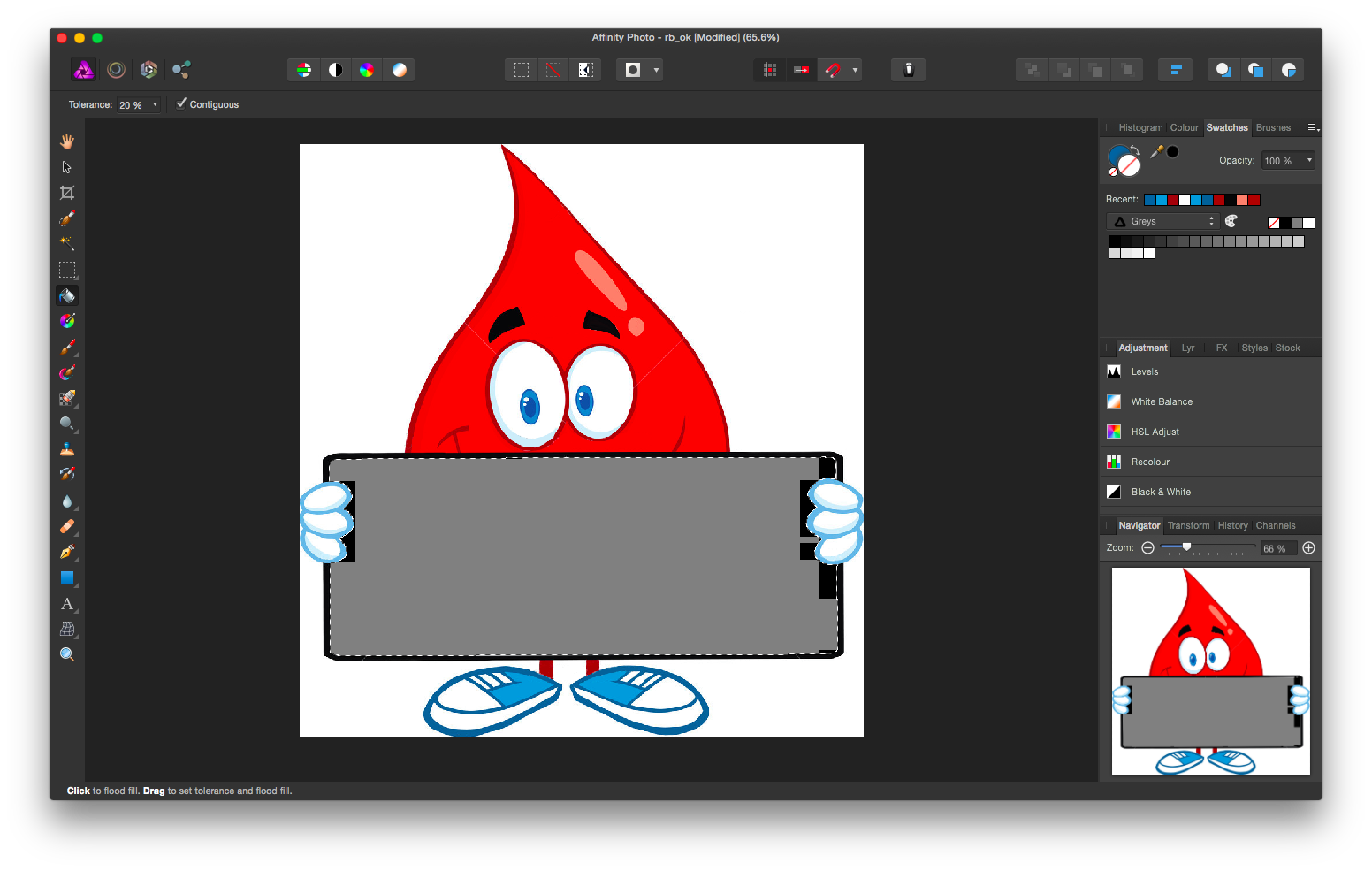
Task: Switch to Photo Persona
Action: 84,70
